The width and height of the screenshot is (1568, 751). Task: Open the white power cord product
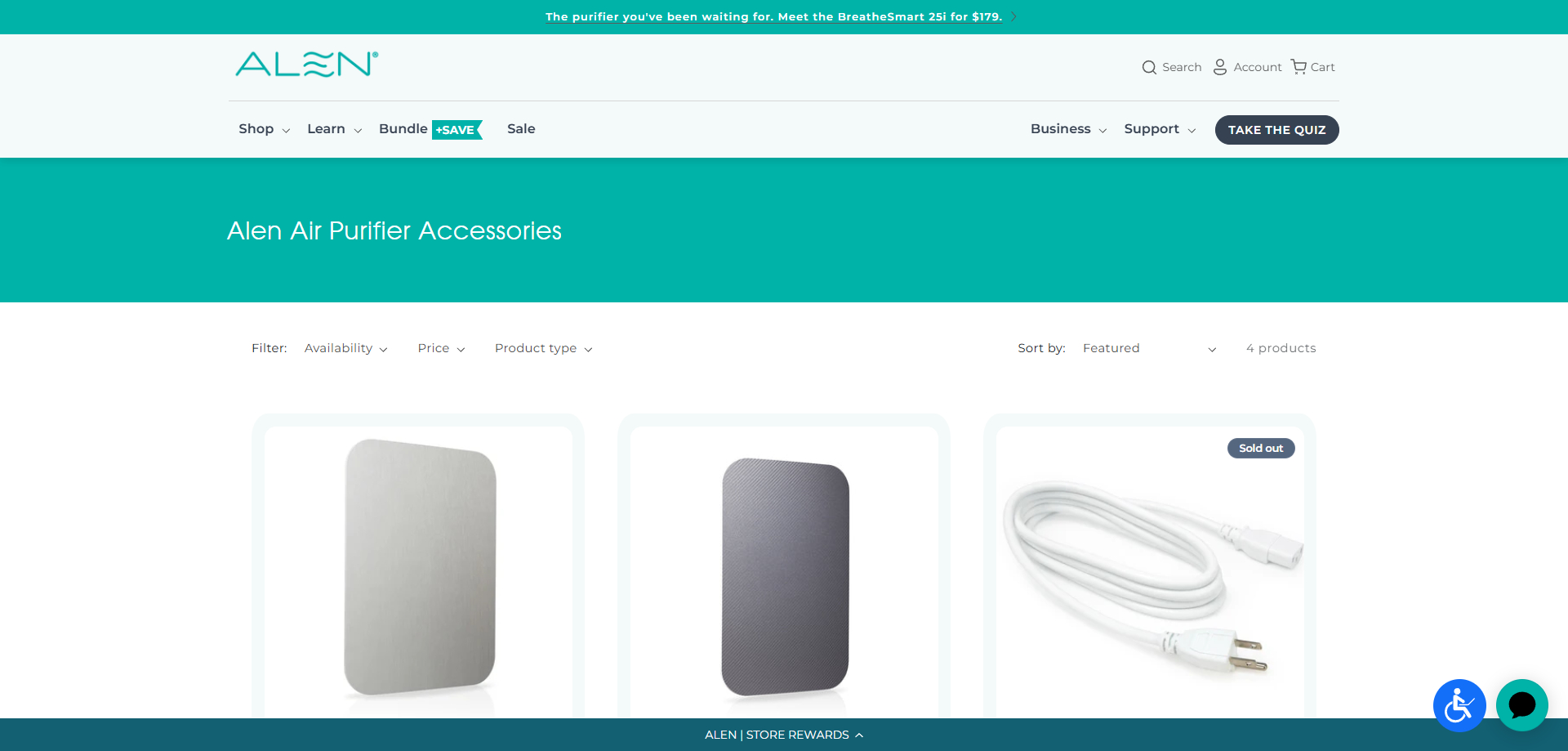click(1150, 572)
